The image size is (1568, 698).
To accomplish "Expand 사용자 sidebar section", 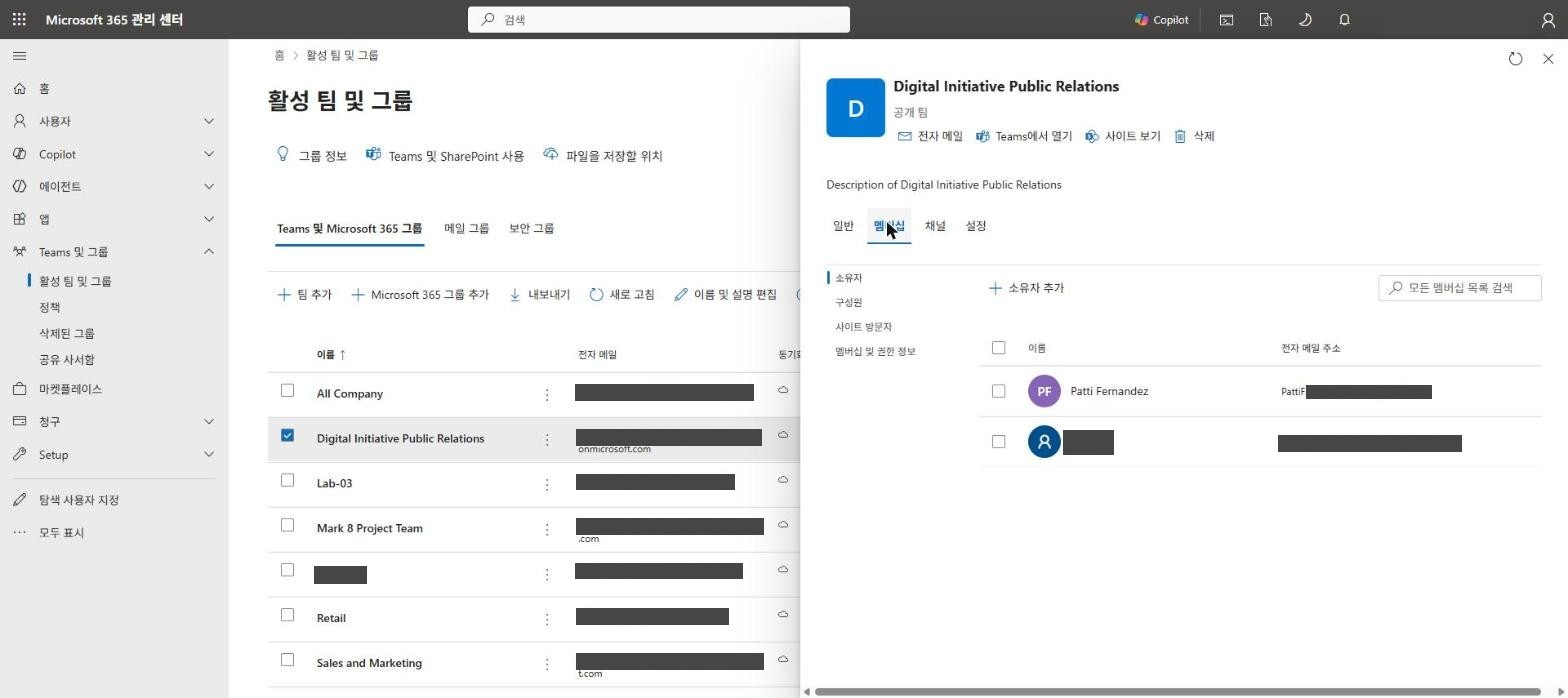I will tap(114, 121).
